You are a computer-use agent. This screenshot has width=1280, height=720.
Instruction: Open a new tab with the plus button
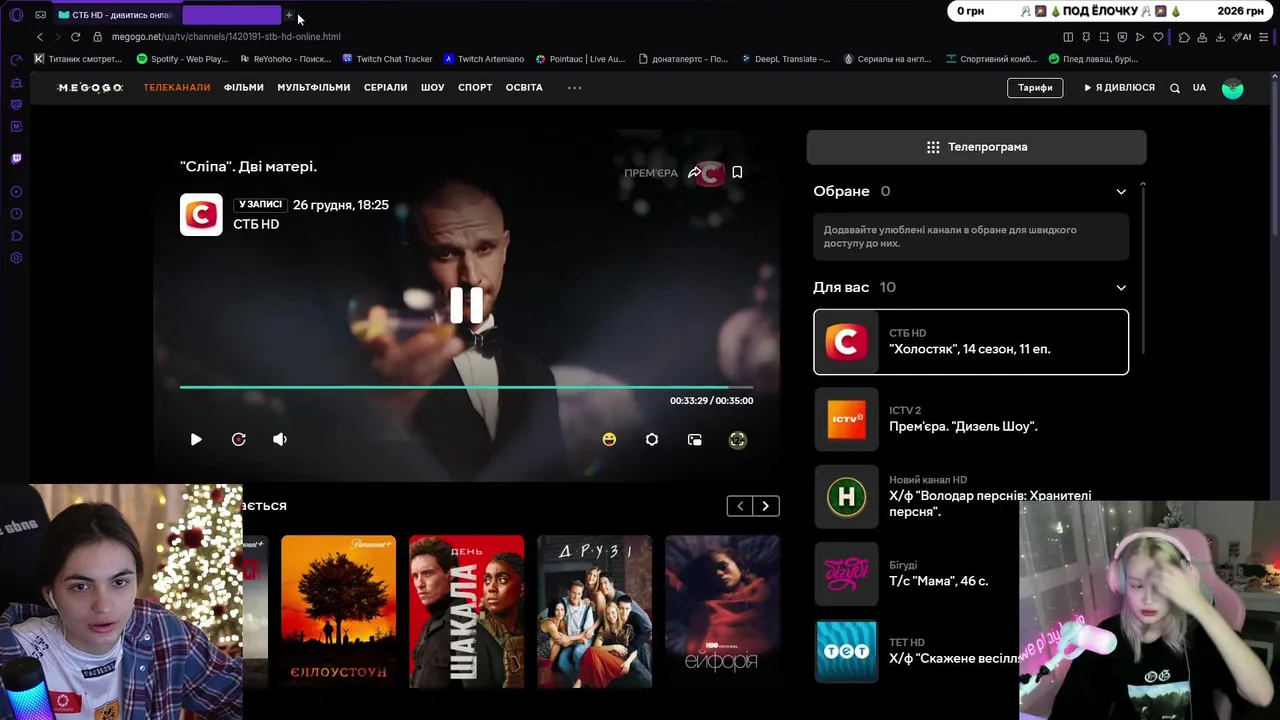289,15
